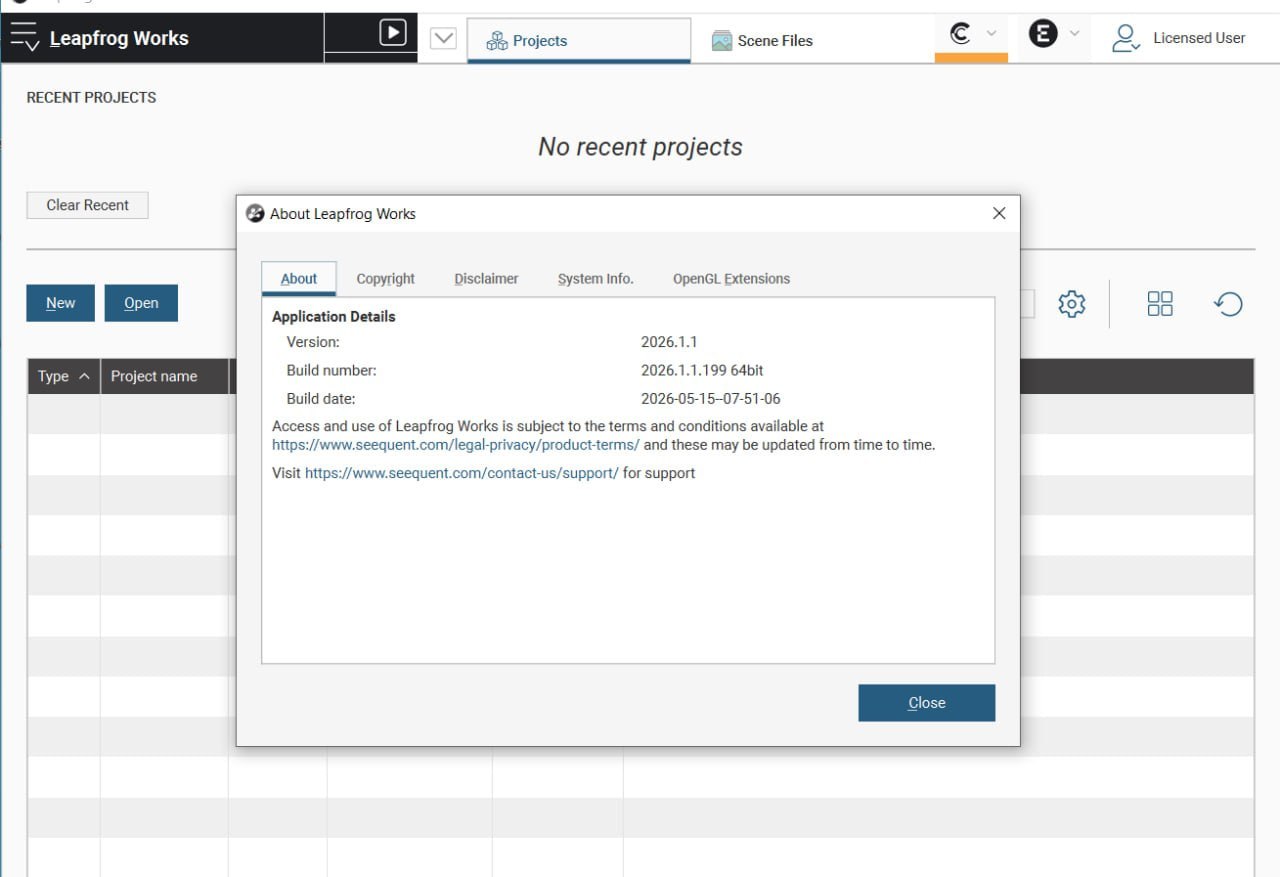Open the product-terms legal link
This screenshot has height=877, width=1280.
tap(456, 445)
